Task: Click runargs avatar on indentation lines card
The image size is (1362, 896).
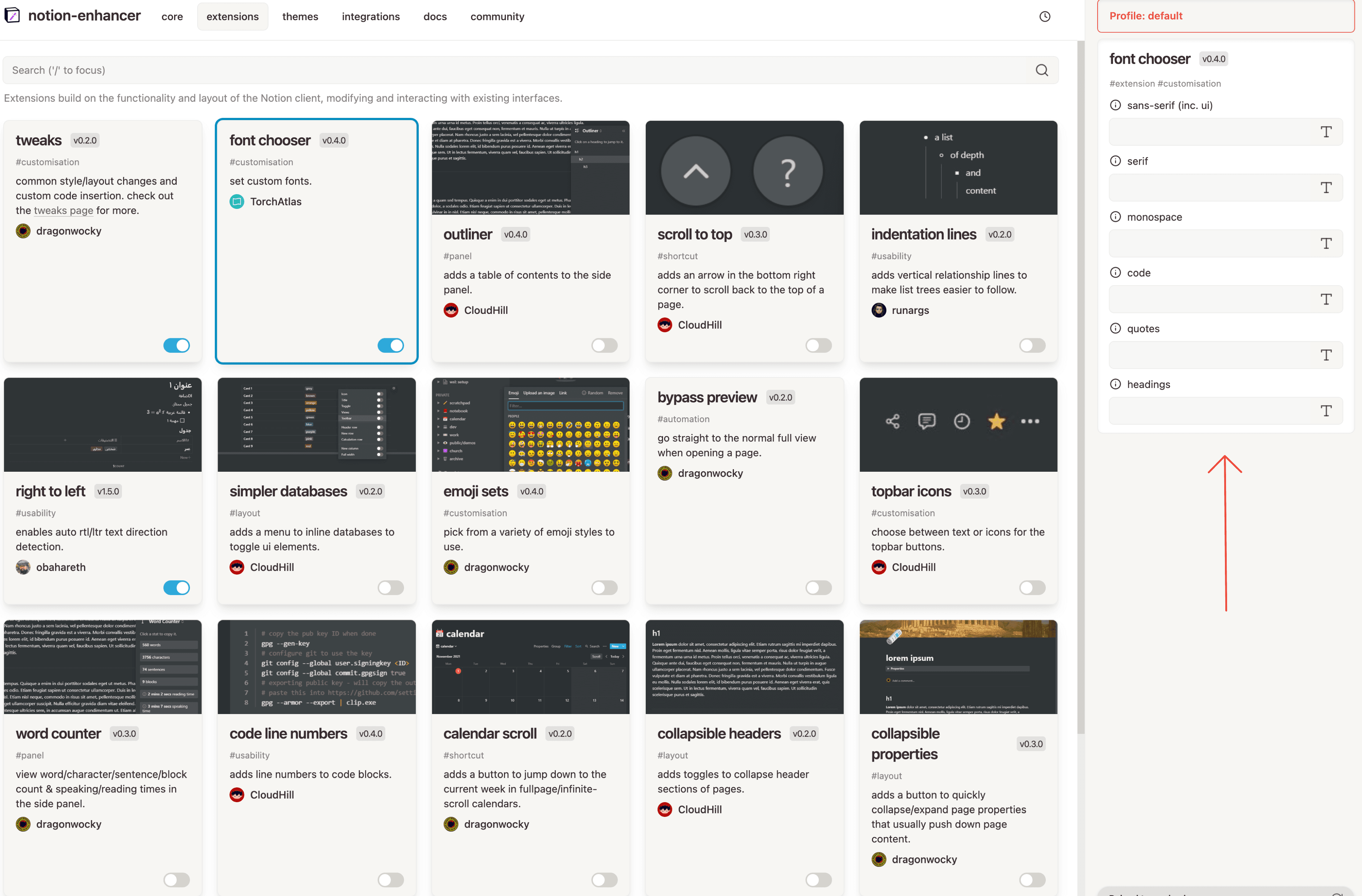Action: (879, 311)
